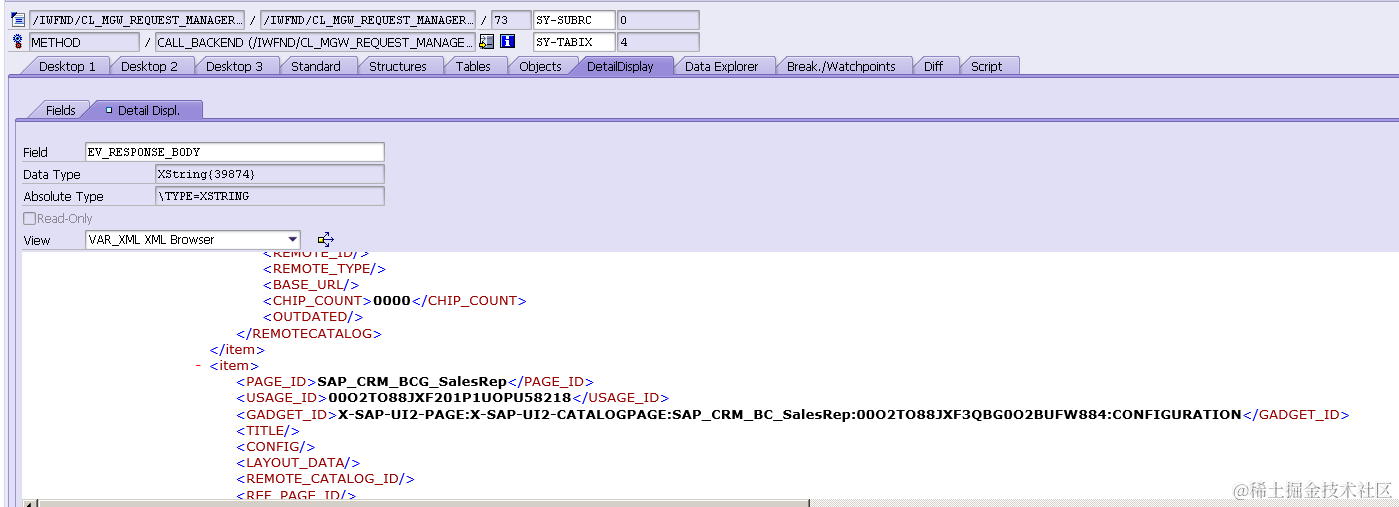Click the SY-TABIX value field showing 4
1399x507 pixels.
click(x=658, y=42)
